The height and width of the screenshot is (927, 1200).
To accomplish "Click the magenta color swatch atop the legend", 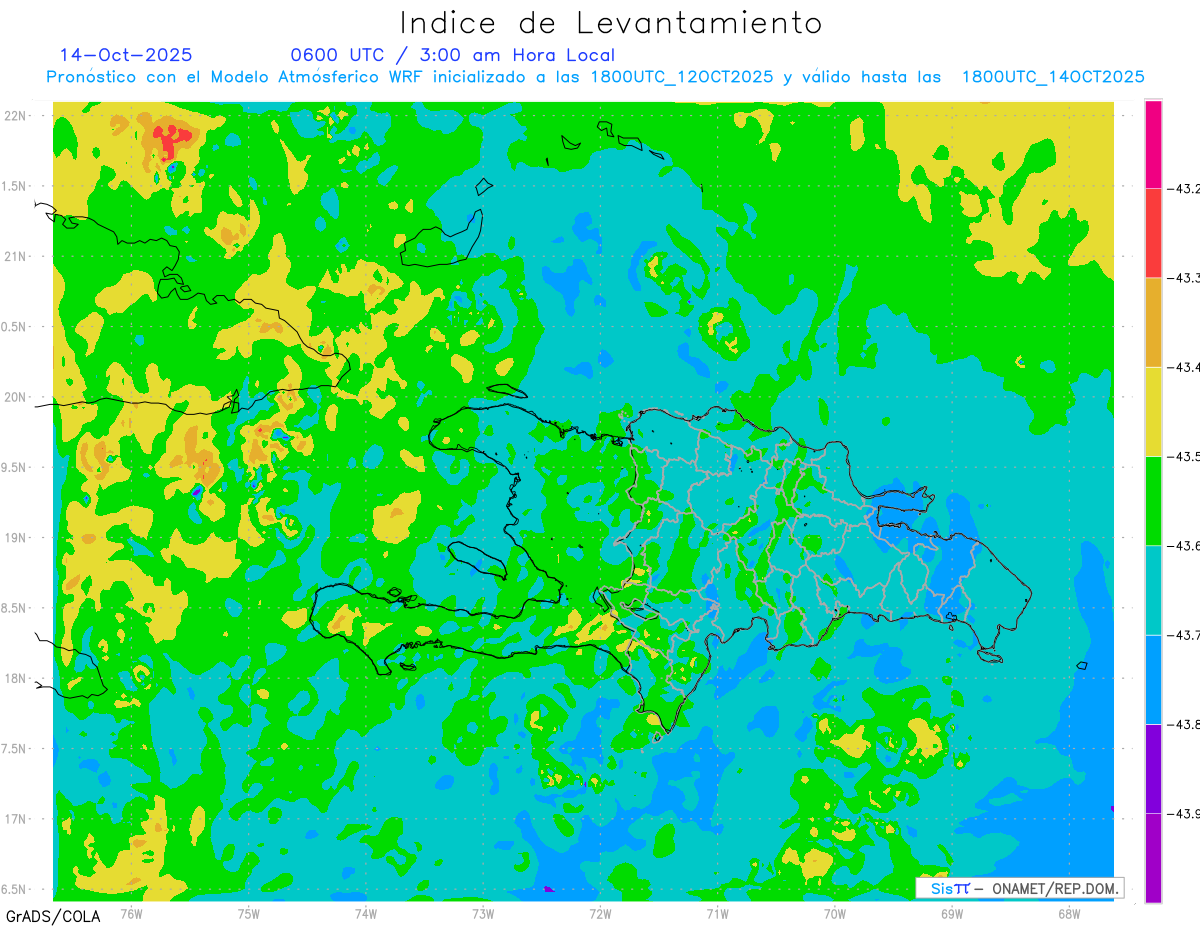I will tap(1154, 144).
